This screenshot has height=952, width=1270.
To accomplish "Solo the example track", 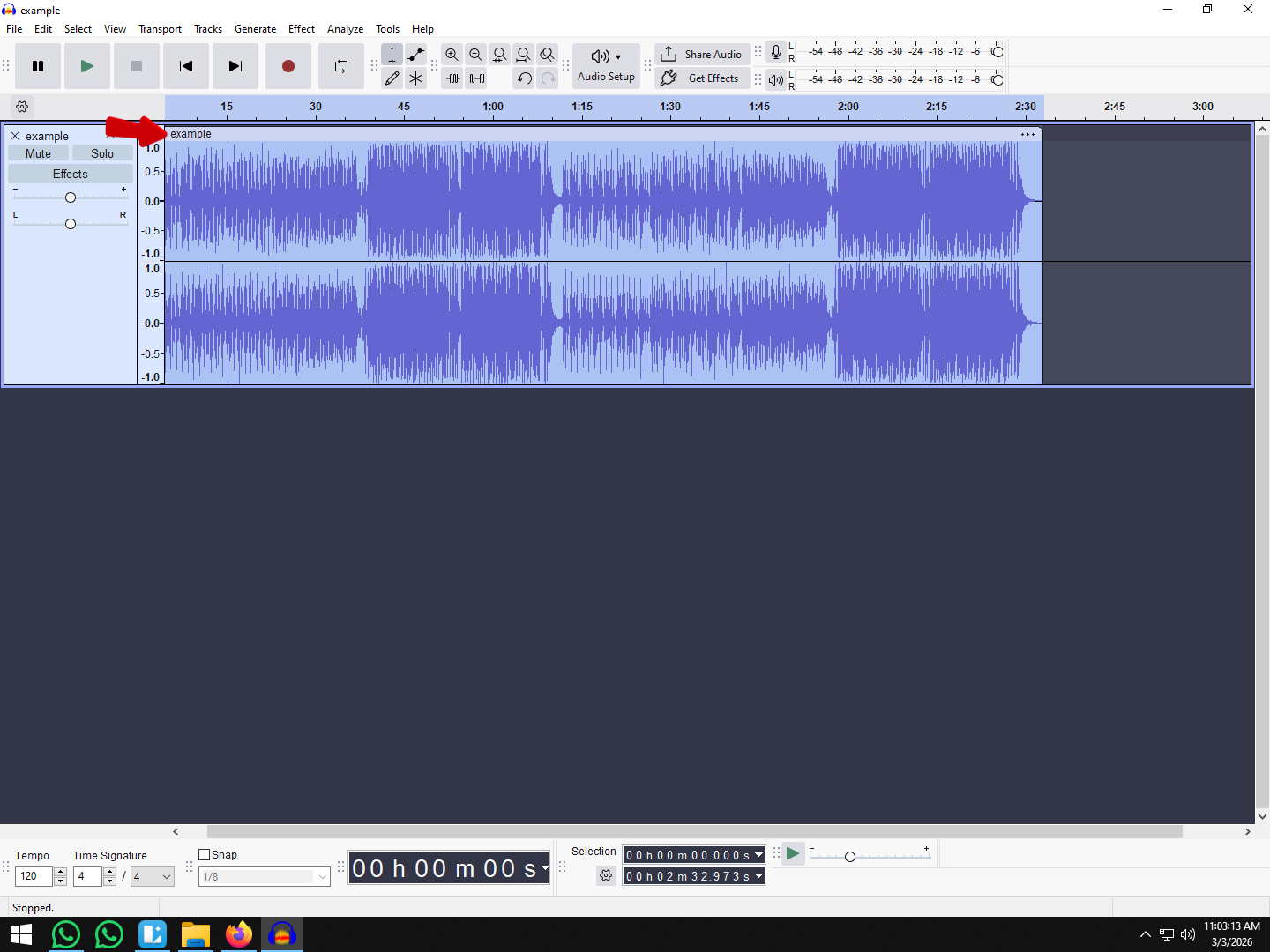I will [x=102, y=153].
